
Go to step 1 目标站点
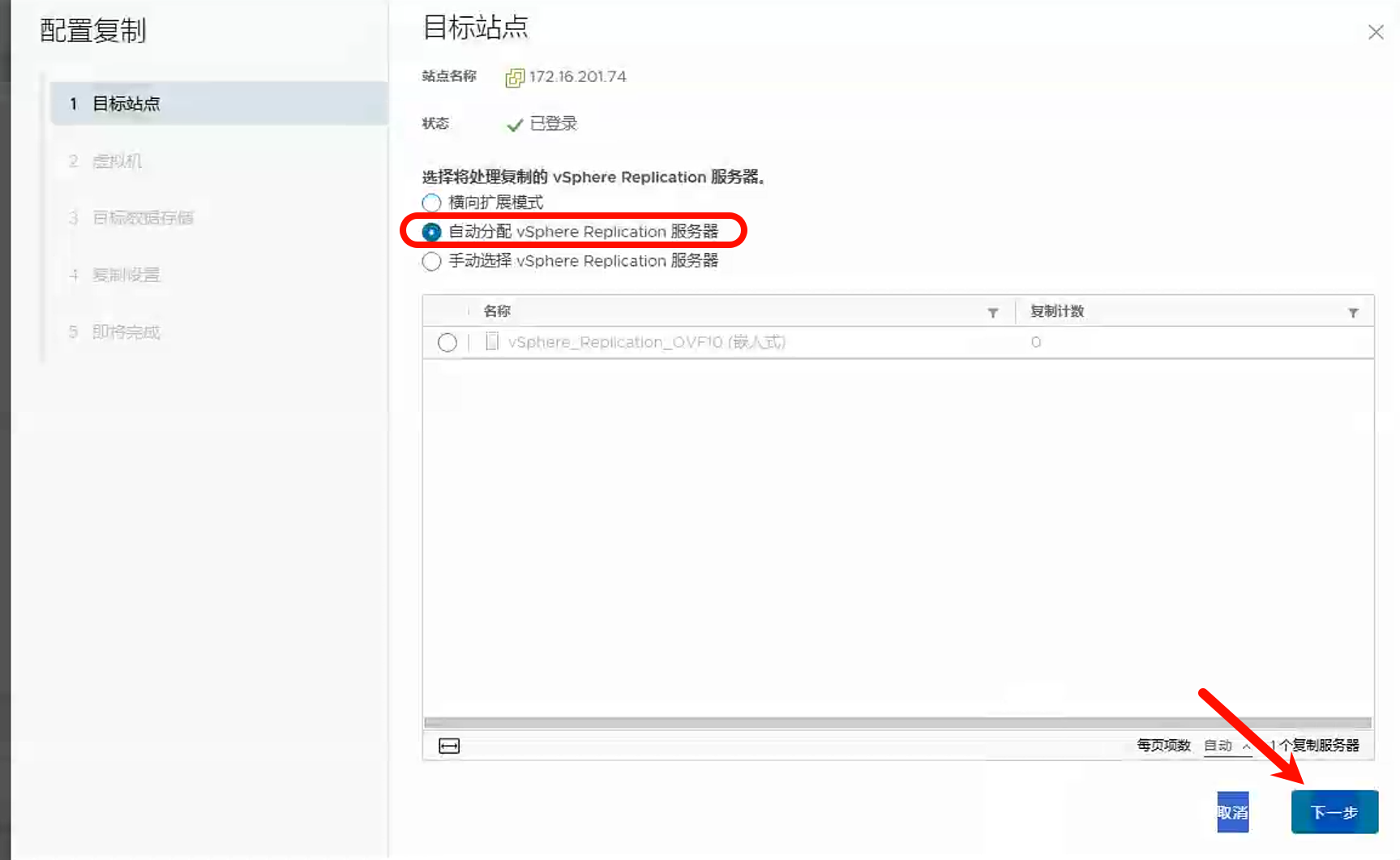tap(126, 104)
